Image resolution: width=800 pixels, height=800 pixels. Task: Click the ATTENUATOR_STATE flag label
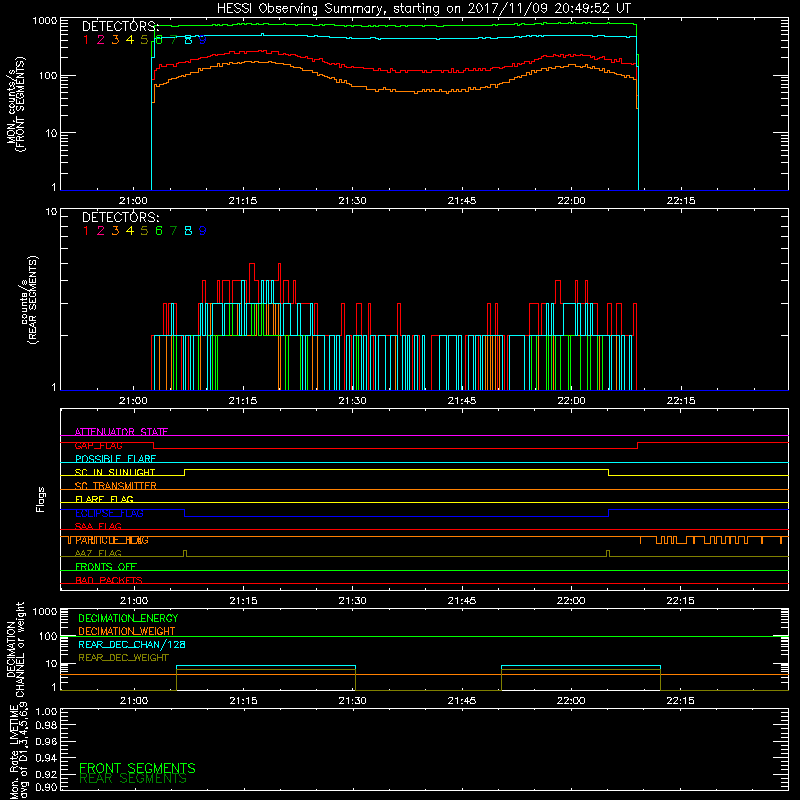pyautogui.click(x=121, y=432)
